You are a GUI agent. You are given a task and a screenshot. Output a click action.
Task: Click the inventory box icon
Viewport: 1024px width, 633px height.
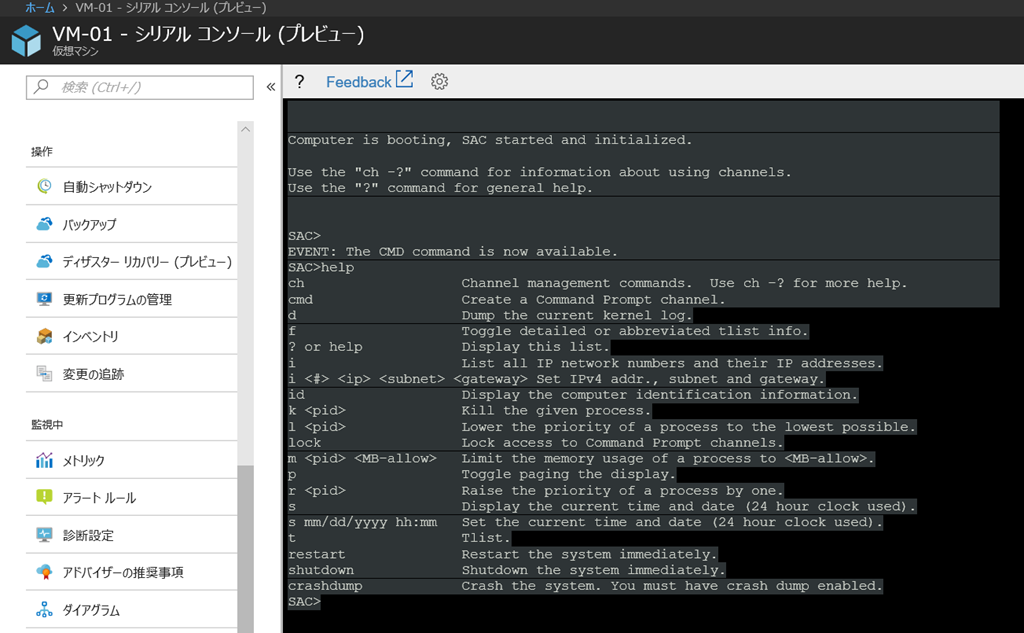[44, 336]
